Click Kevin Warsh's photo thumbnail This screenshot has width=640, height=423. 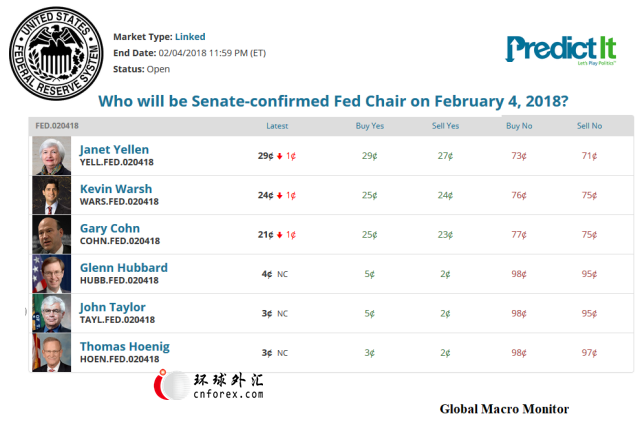[x=52, y=195]
